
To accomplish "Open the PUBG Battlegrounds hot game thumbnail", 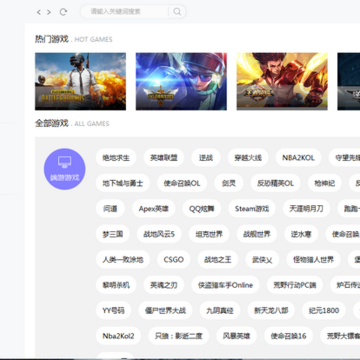I will tap(80, 81).
